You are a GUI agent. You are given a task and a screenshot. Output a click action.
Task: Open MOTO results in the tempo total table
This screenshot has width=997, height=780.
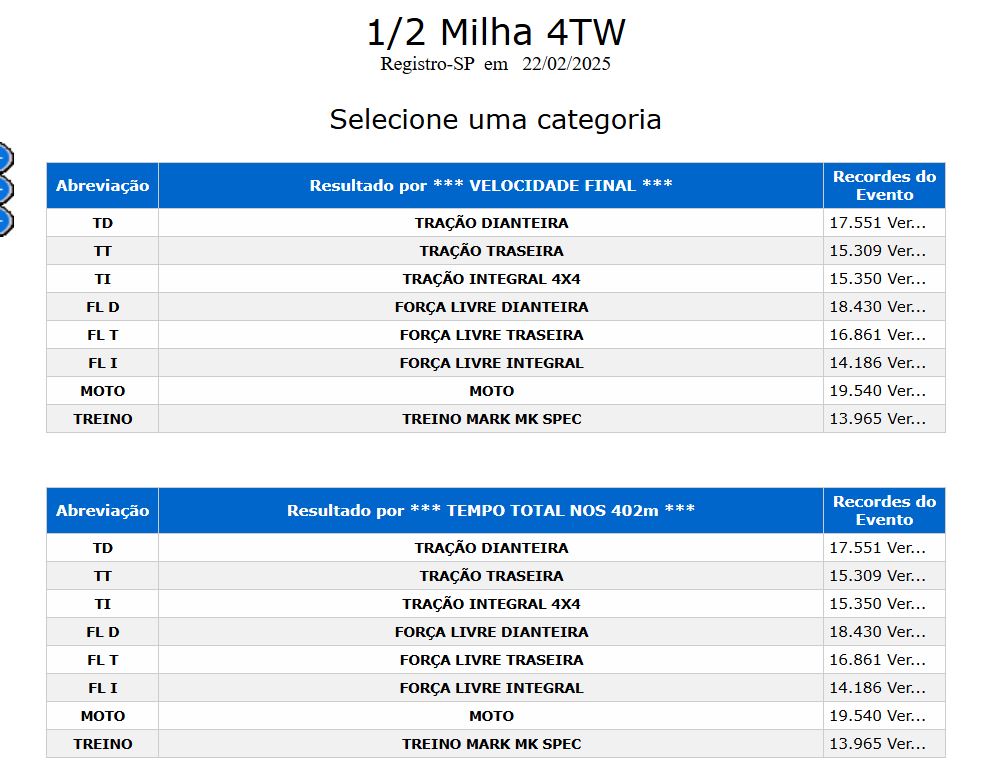pyautogui.click(x=491, y=716)
